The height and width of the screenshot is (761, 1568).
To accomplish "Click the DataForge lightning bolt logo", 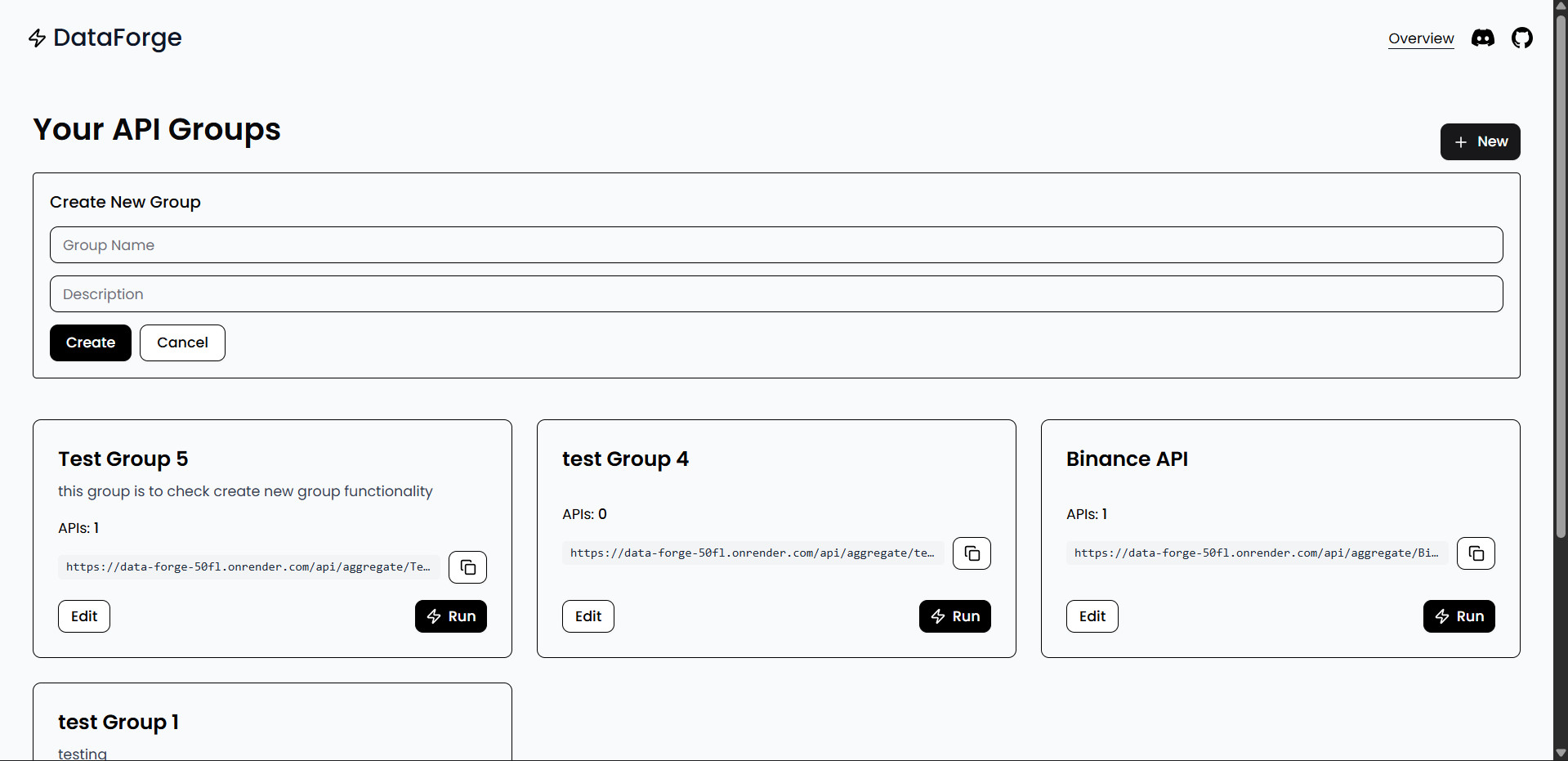I will coord(37,38).
